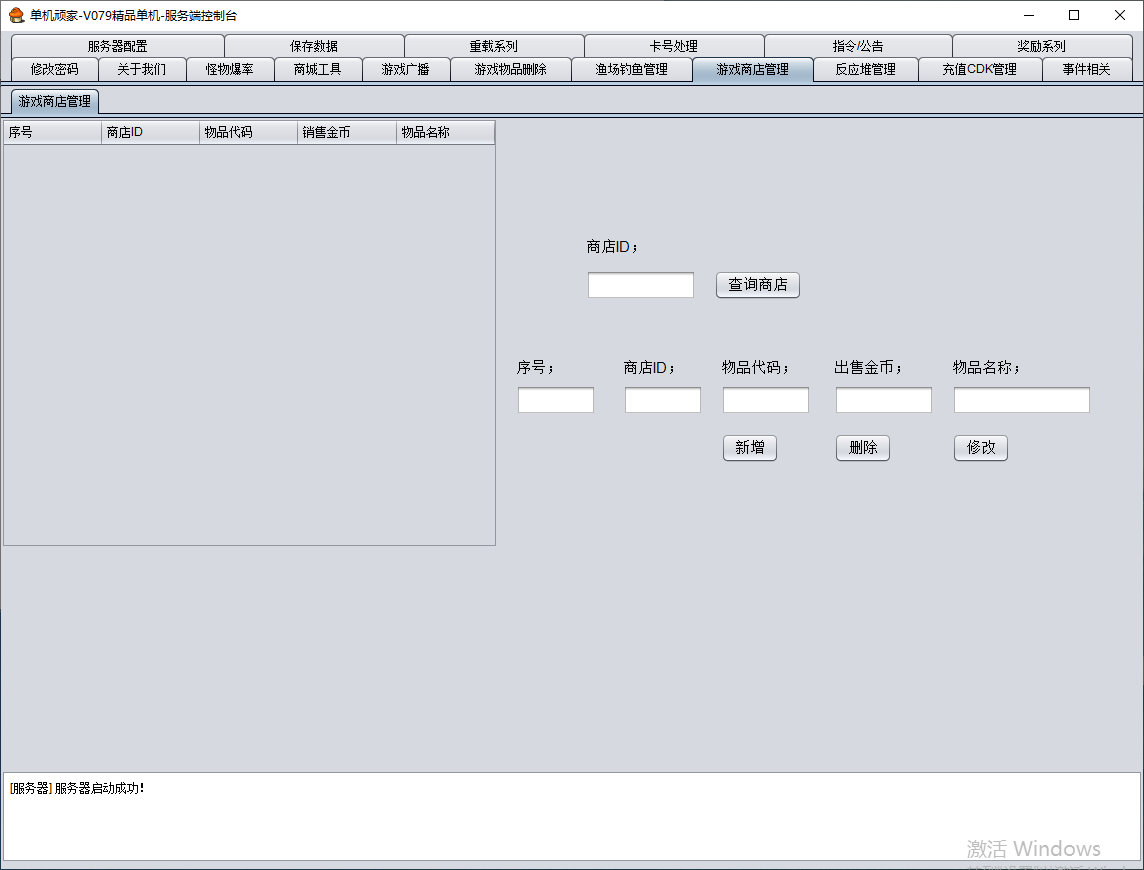The image size is (1144, 870).
Task: Switch to the 修改密码 tab
Action: pyautogui.click(x=55, y=69)
